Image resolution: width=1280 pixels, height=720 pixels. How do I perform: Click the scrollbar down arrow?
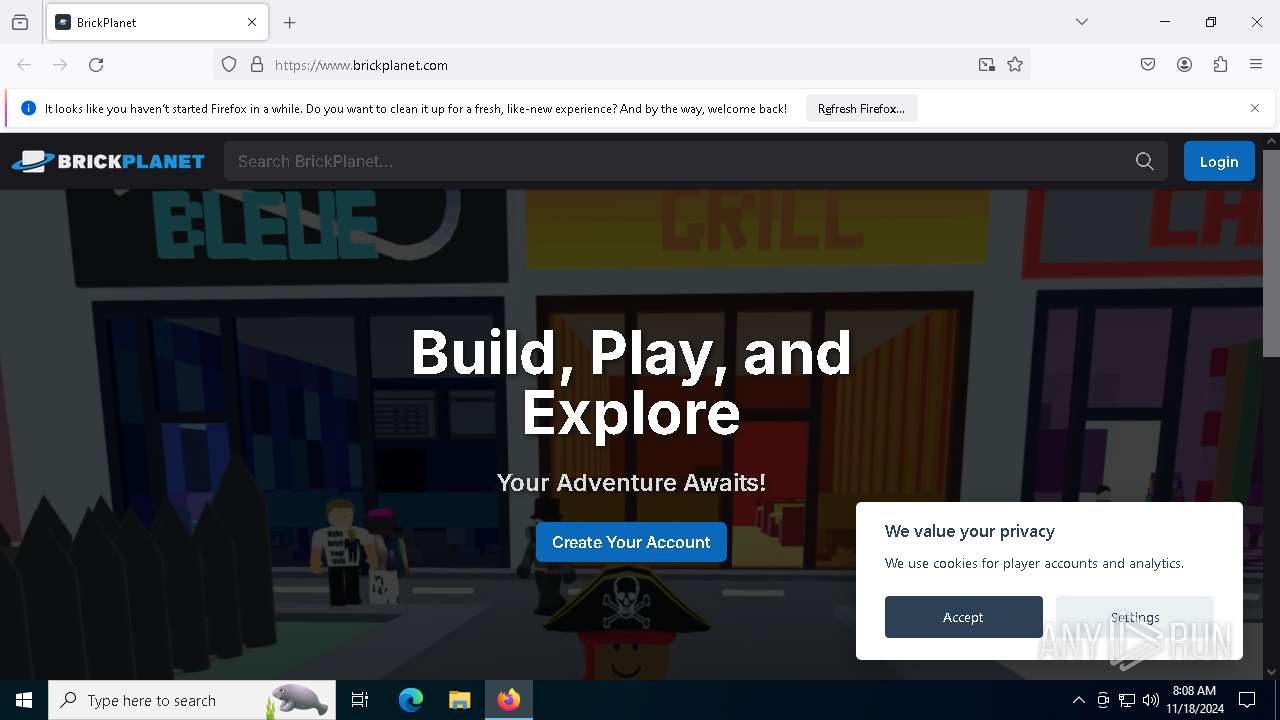pyautogui.click(x=1271, y=672)
